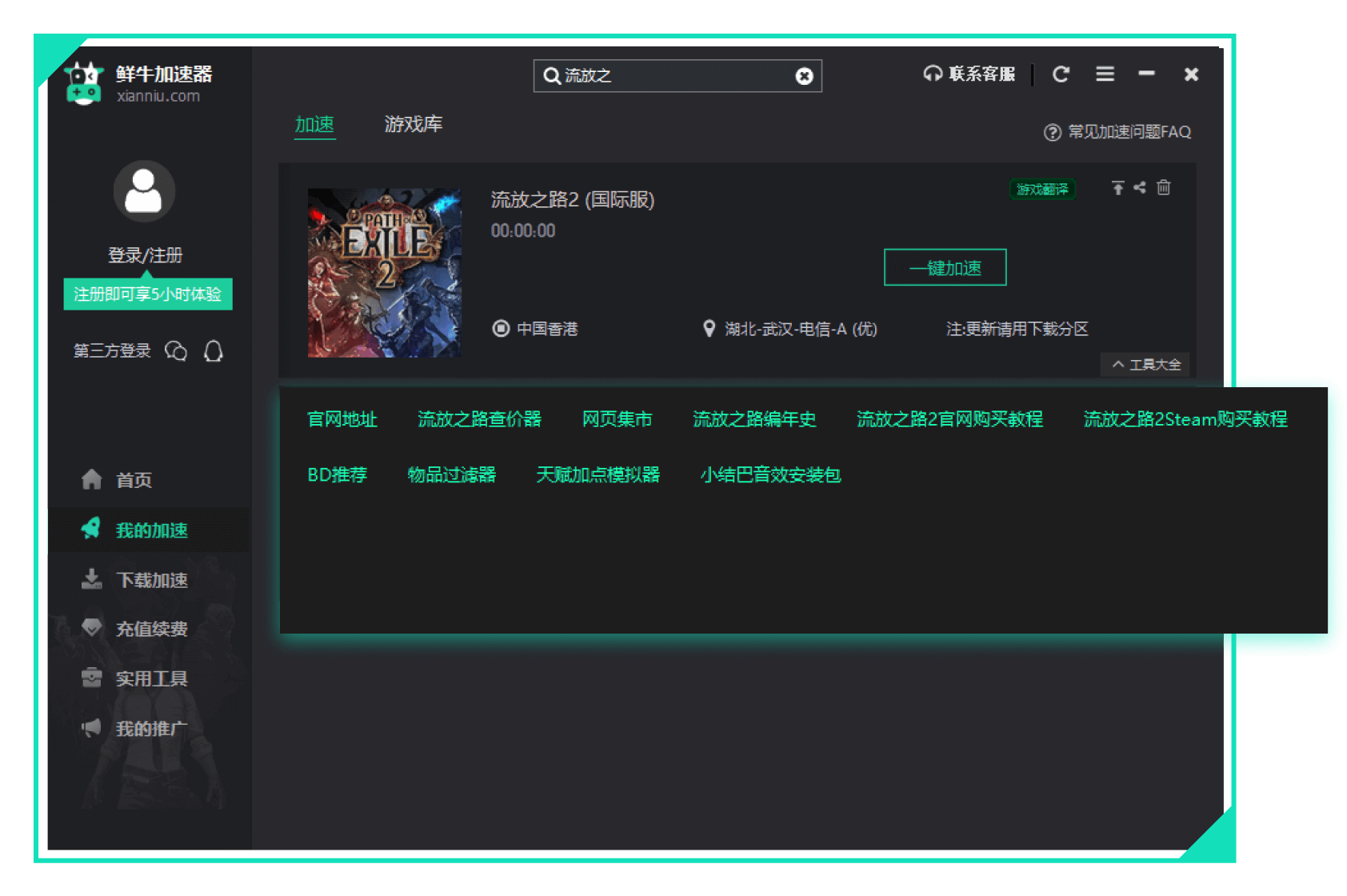Clear the search box with the X icon

(x=804, y=76)
